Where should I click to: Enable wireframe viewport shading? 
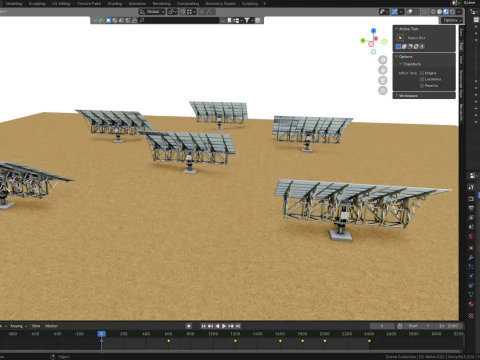click(433, 12)
